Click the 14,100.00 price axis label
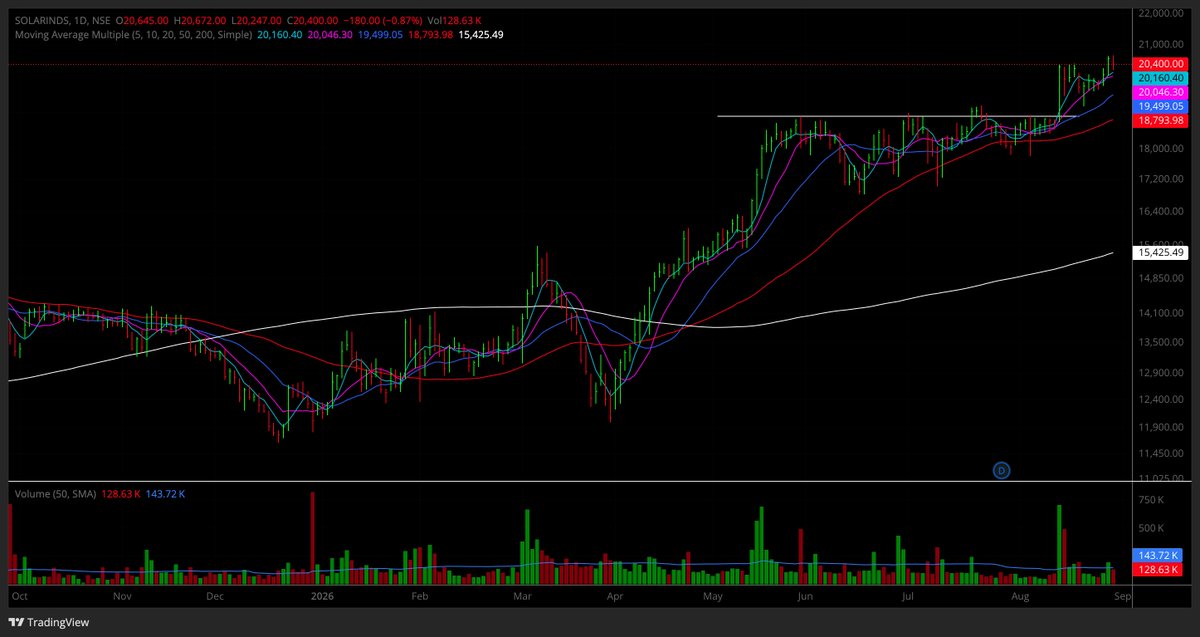Viewport: 1200px width, 637px height. pyautogui.click(x=1163, y=313)
